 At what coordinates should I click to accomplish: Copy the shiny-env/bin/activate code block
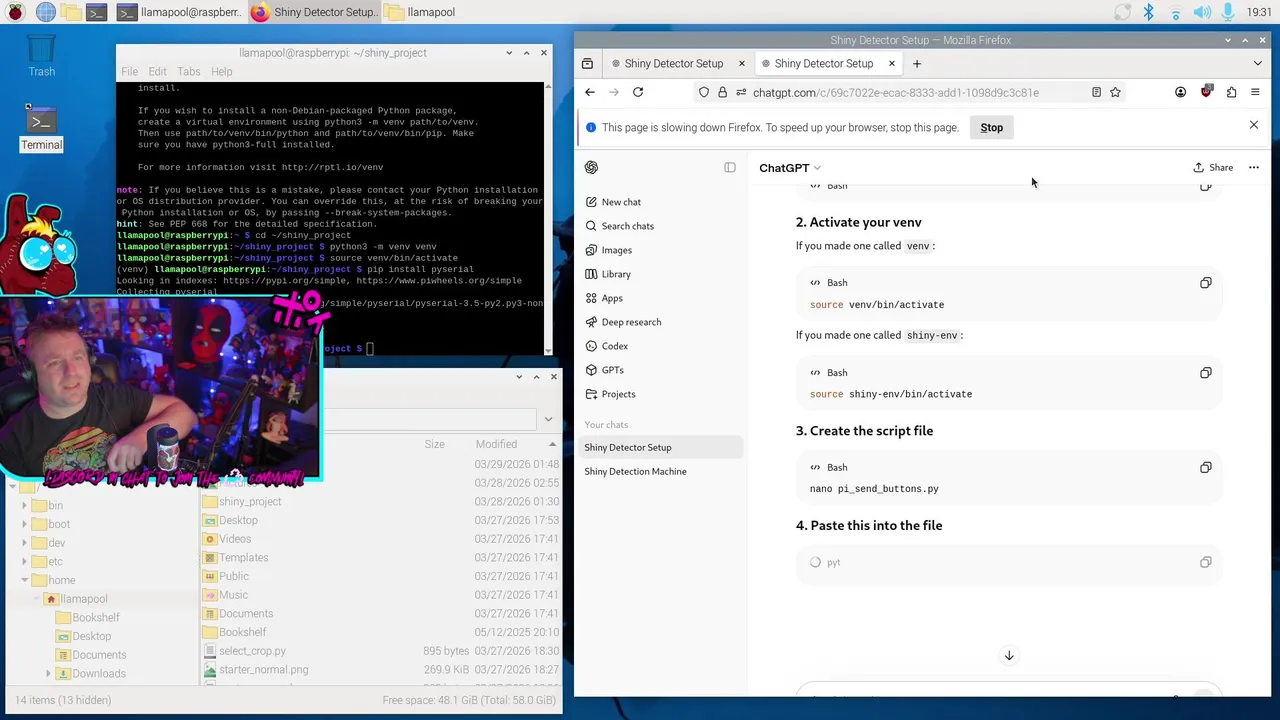[x=1205, y=373]
